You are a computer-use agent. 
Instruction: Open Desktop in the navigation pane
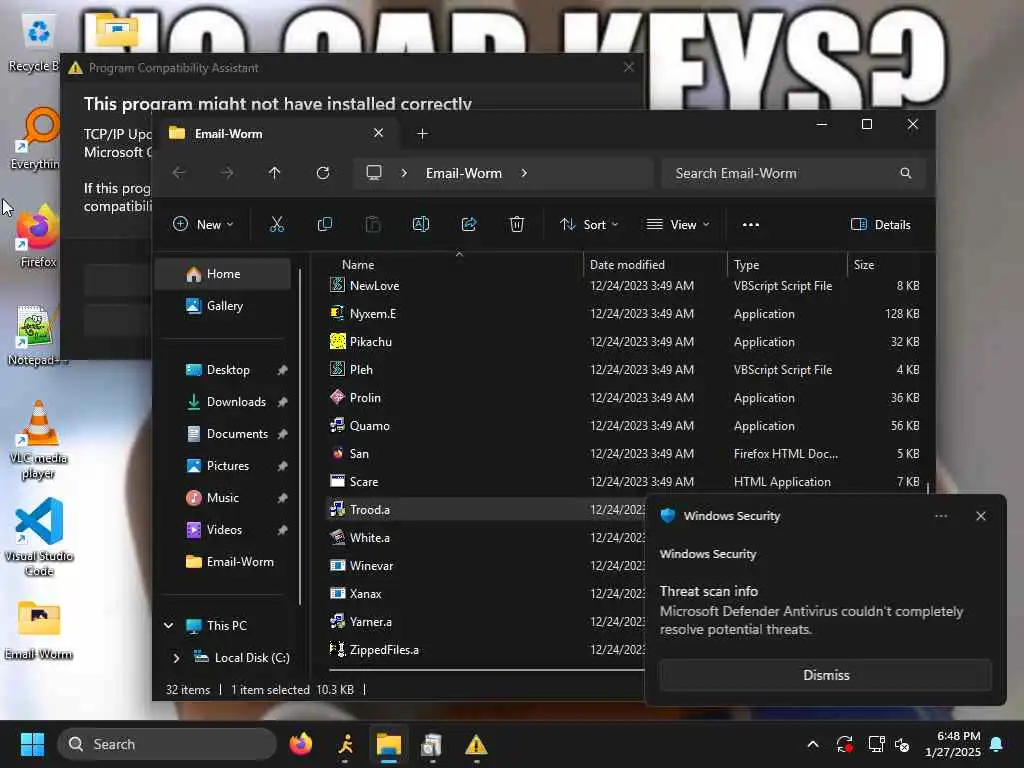point(223,370)
